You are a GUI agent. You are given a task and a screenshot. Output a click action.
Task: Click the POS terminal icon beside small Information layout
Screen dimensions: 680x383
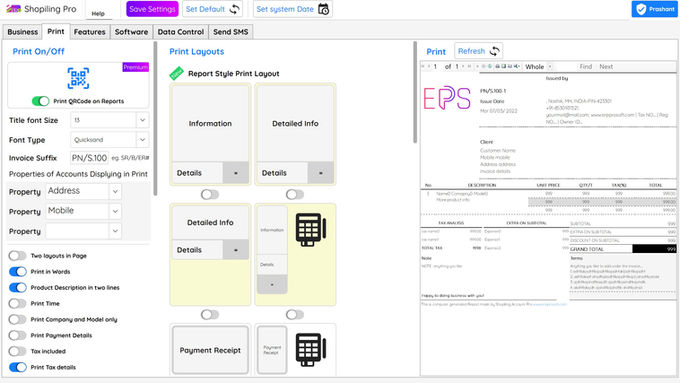311,229
